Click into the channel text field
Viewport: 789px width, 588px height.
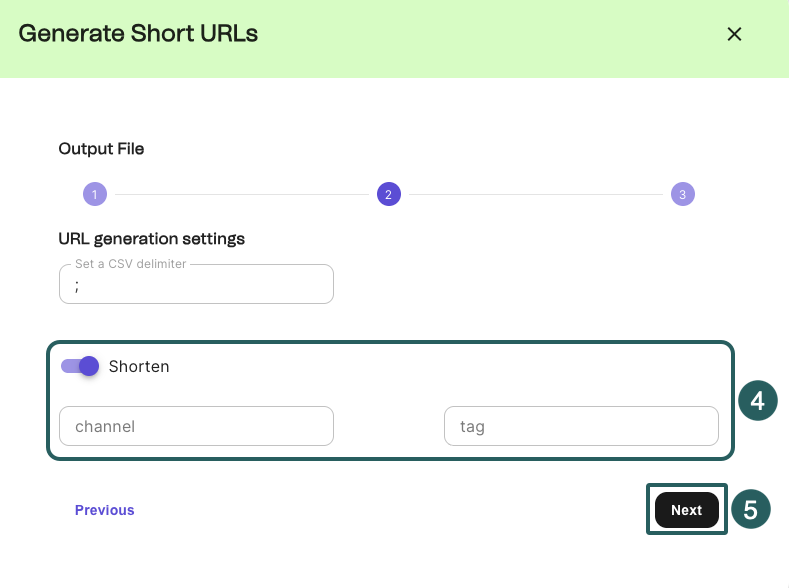click(196, 426)
